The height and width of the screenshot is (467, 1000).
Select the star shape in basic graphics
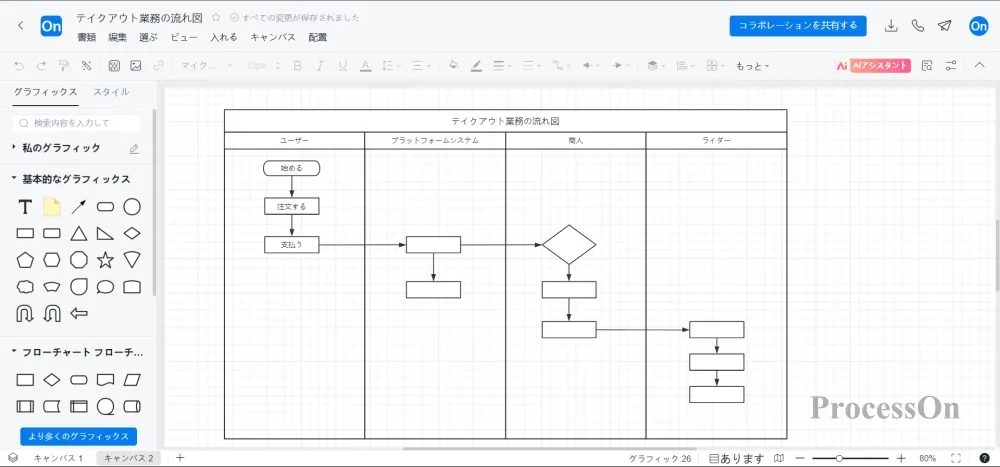coord(105,260)
